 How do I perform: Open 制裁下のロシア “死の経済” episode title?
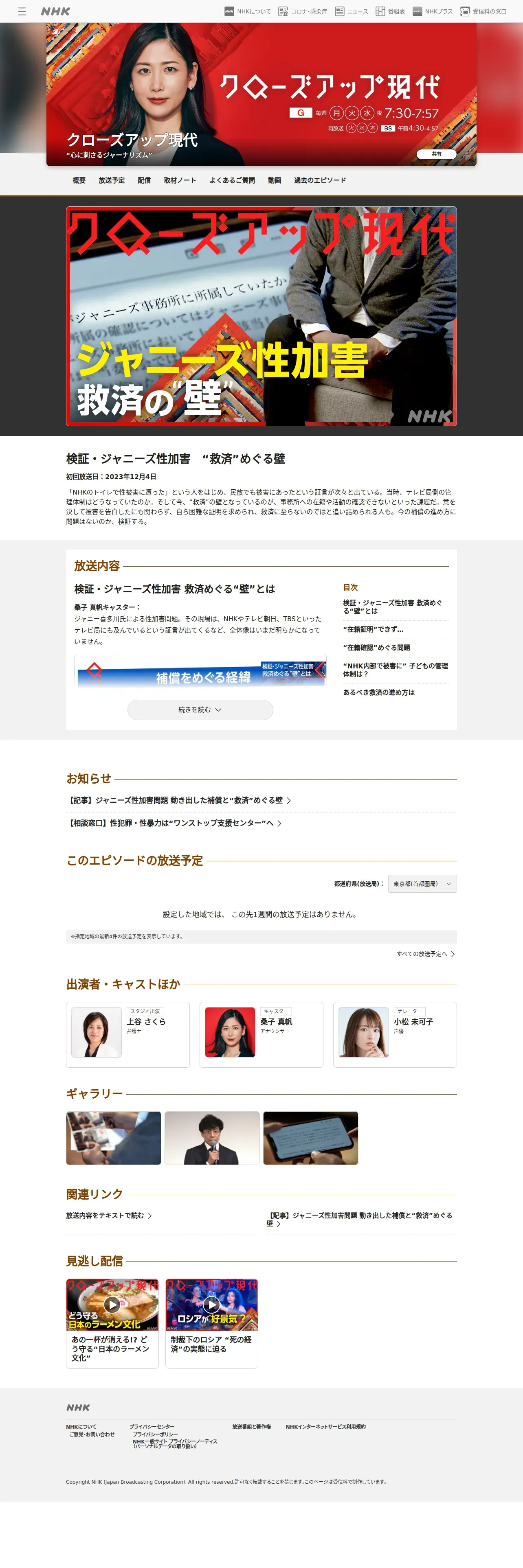pyautogui.click(x=211, y=1344)
